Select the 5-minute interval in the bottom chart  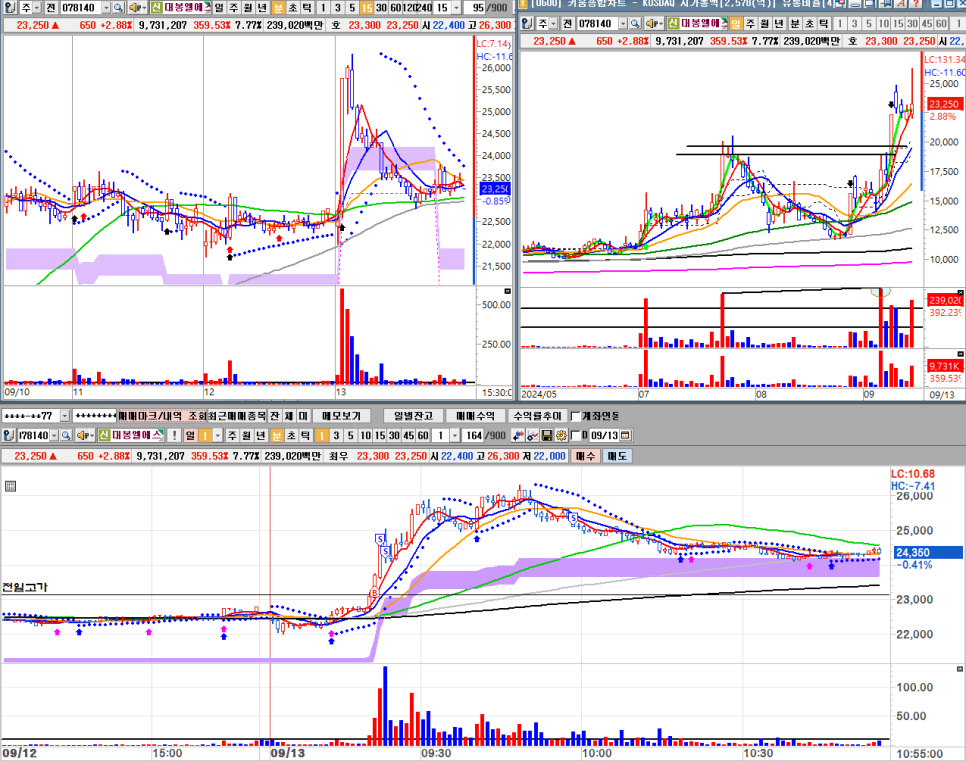pyautogui.click(x=351, y=436)
